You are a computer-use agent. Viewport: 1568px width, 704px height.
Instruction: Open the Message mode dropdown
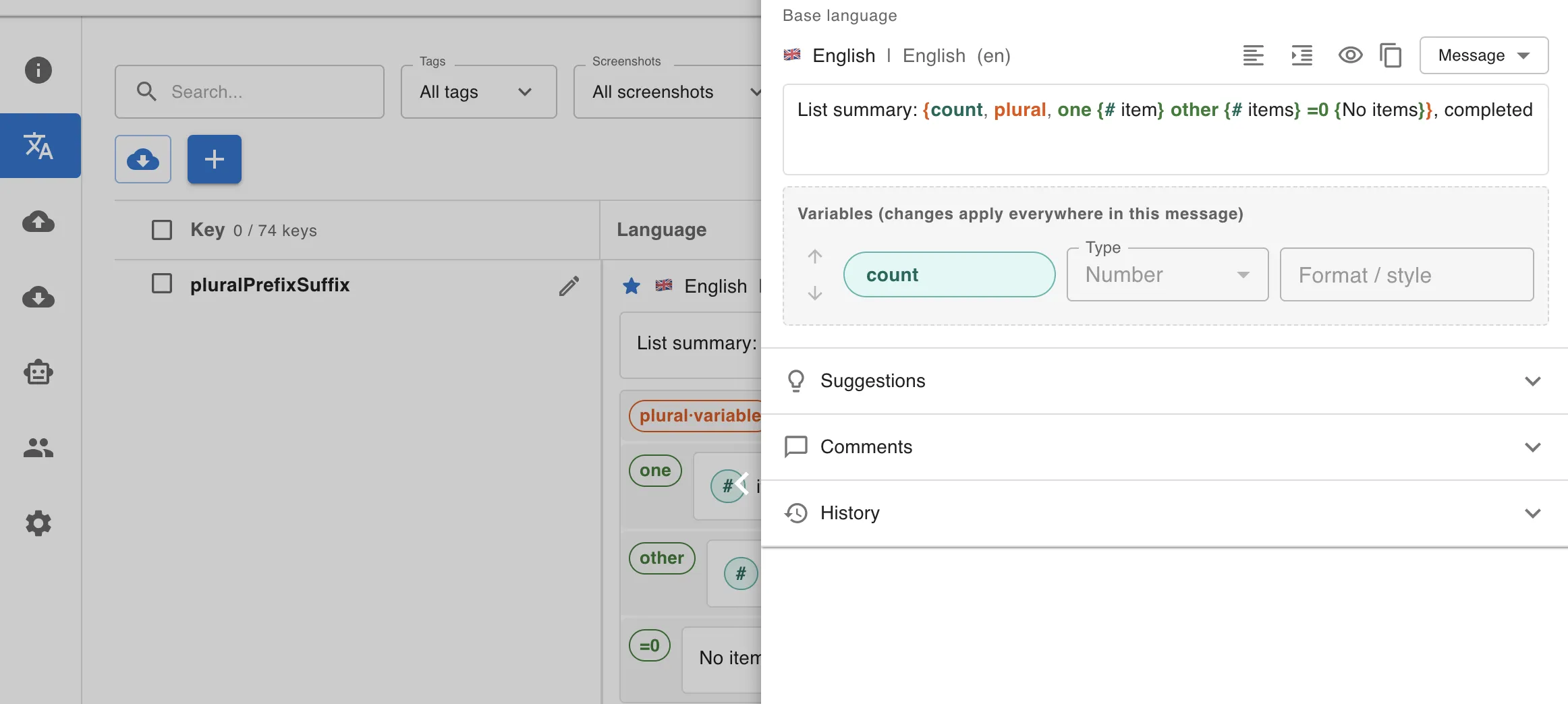(1484, 55)
